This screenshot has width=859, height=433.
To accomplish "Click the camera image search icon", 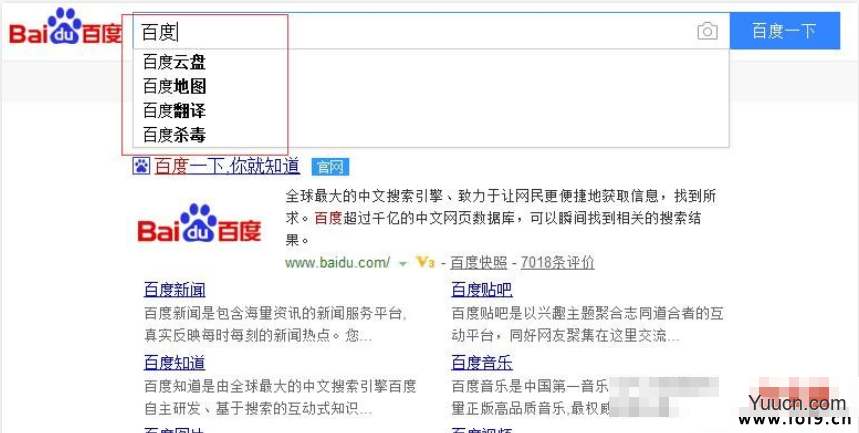I will pyautogui.click(x=707, y=31).
